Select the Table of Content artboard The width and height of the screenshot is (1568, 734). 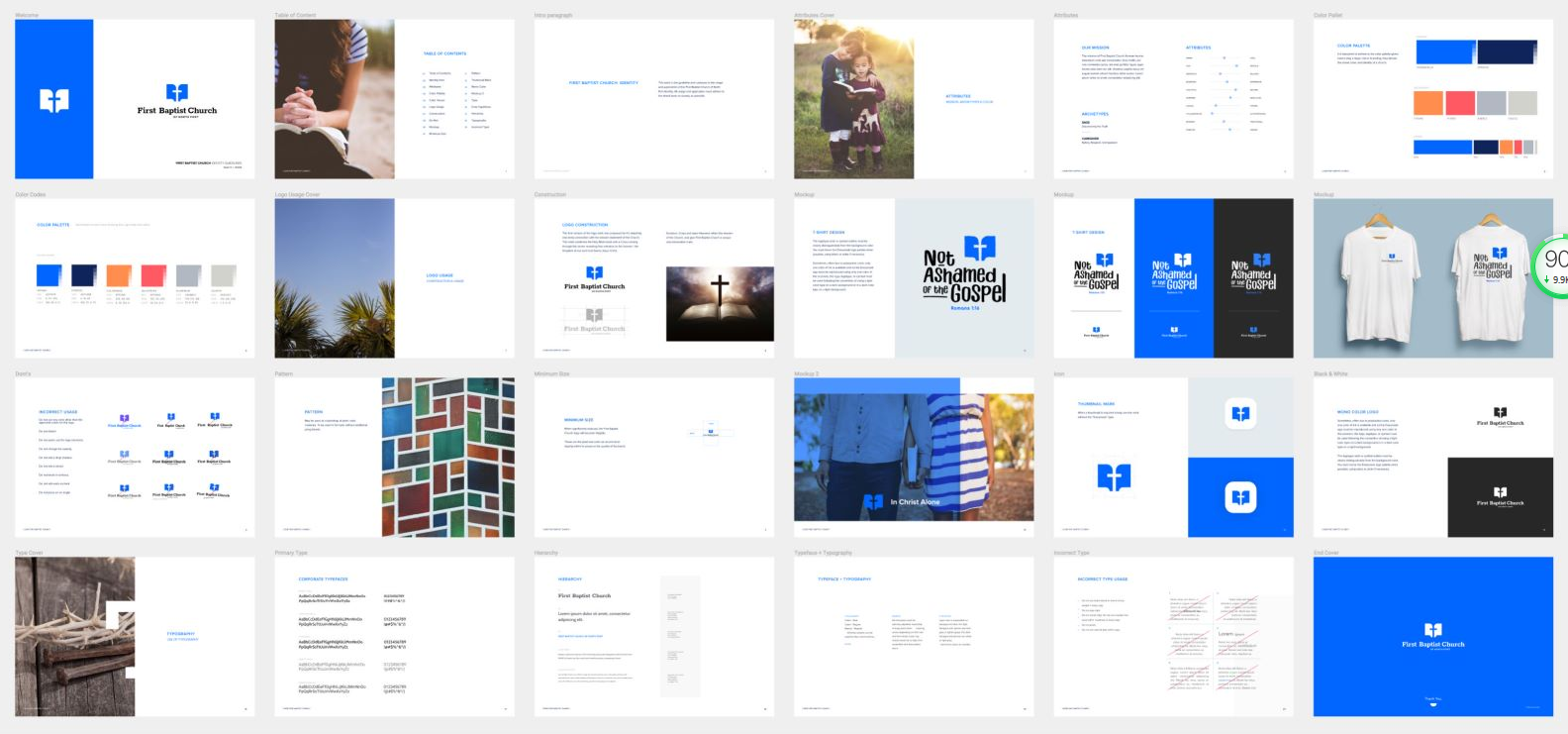(394, 99)
